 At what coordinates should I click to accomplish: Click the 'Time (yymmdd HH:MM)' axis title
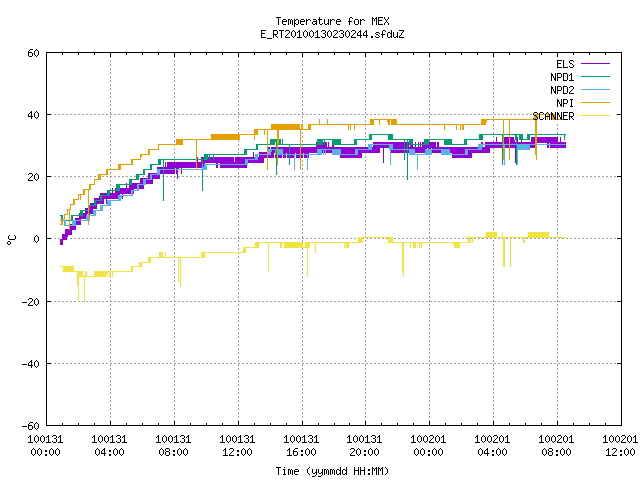pos(332,471)
